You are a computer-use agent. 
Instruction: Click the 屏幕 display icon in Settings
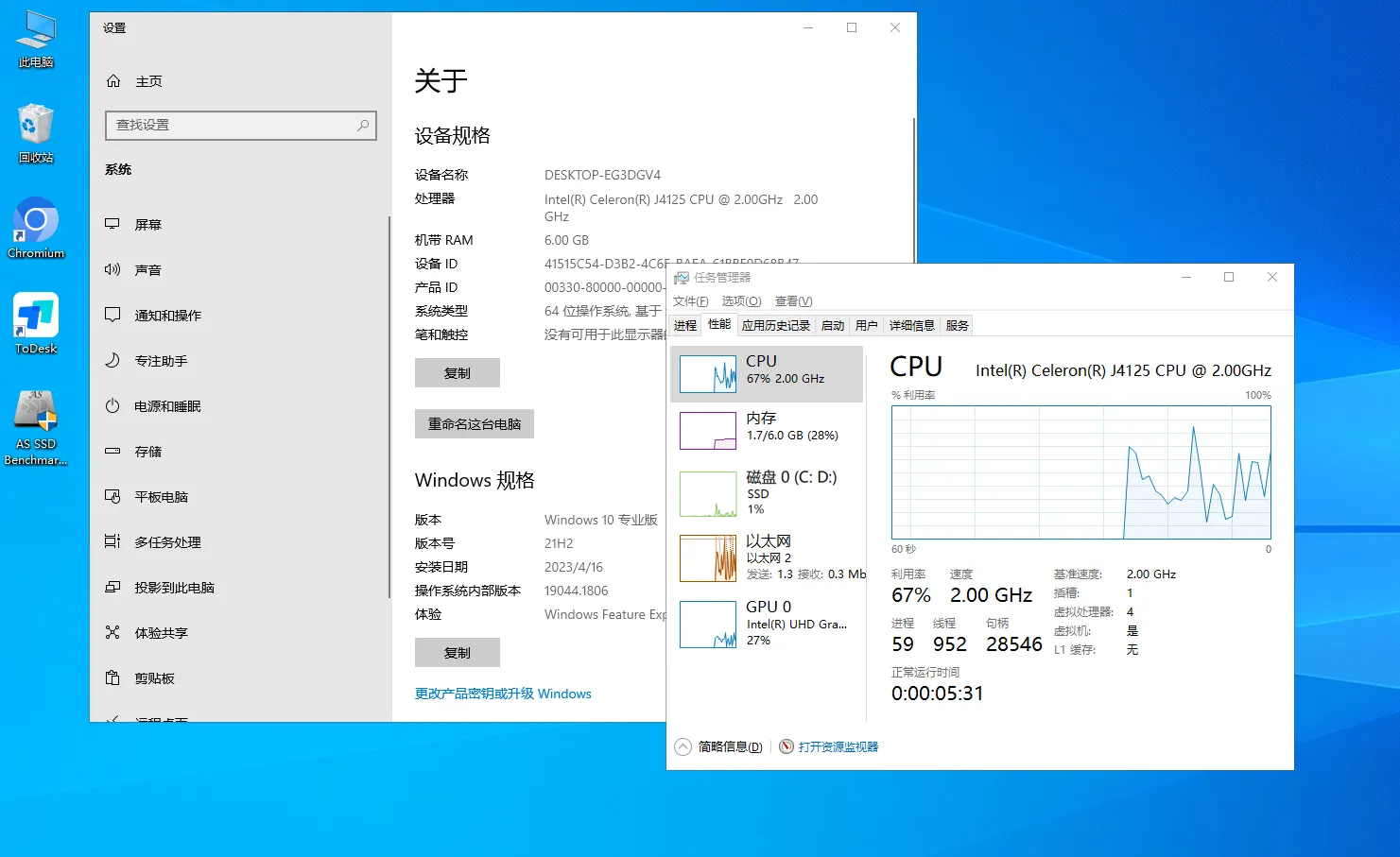point(112,224)
